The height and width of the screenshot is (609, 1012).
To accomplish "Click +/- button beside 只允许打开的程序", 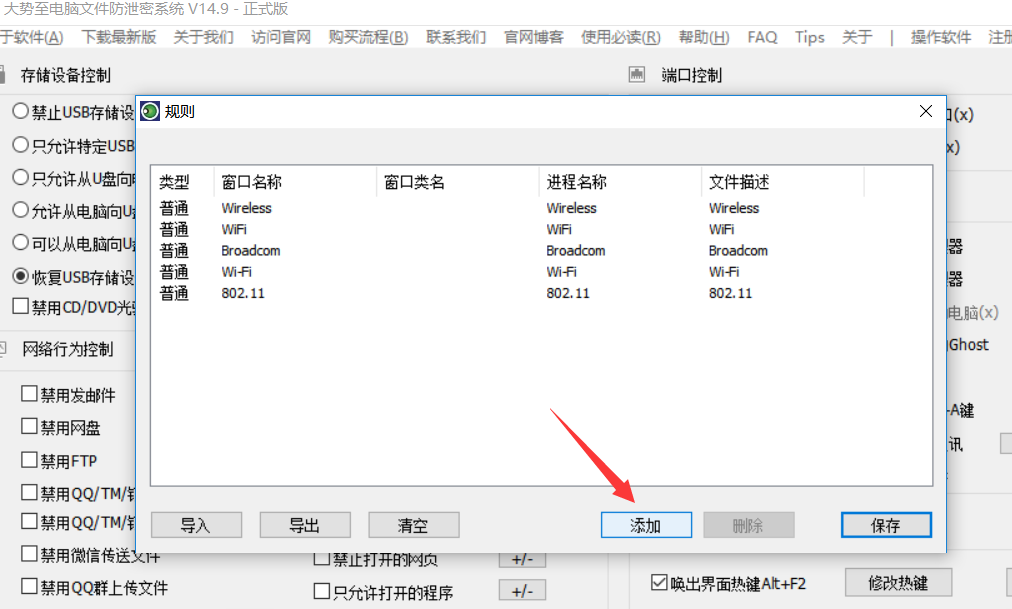I will tap(522, 591).
